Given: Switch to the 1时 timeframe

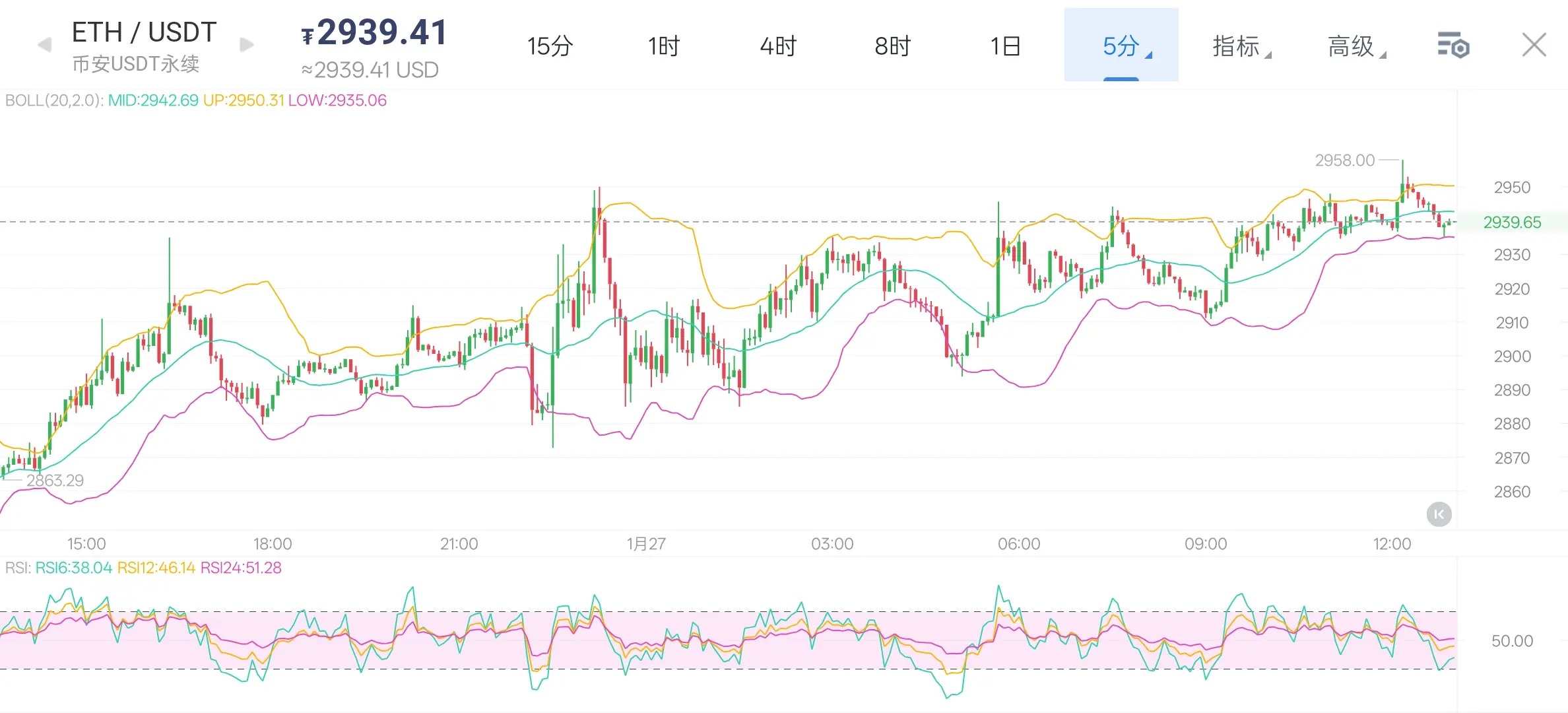Looking at the screenshot, I should tap(663, 46).
